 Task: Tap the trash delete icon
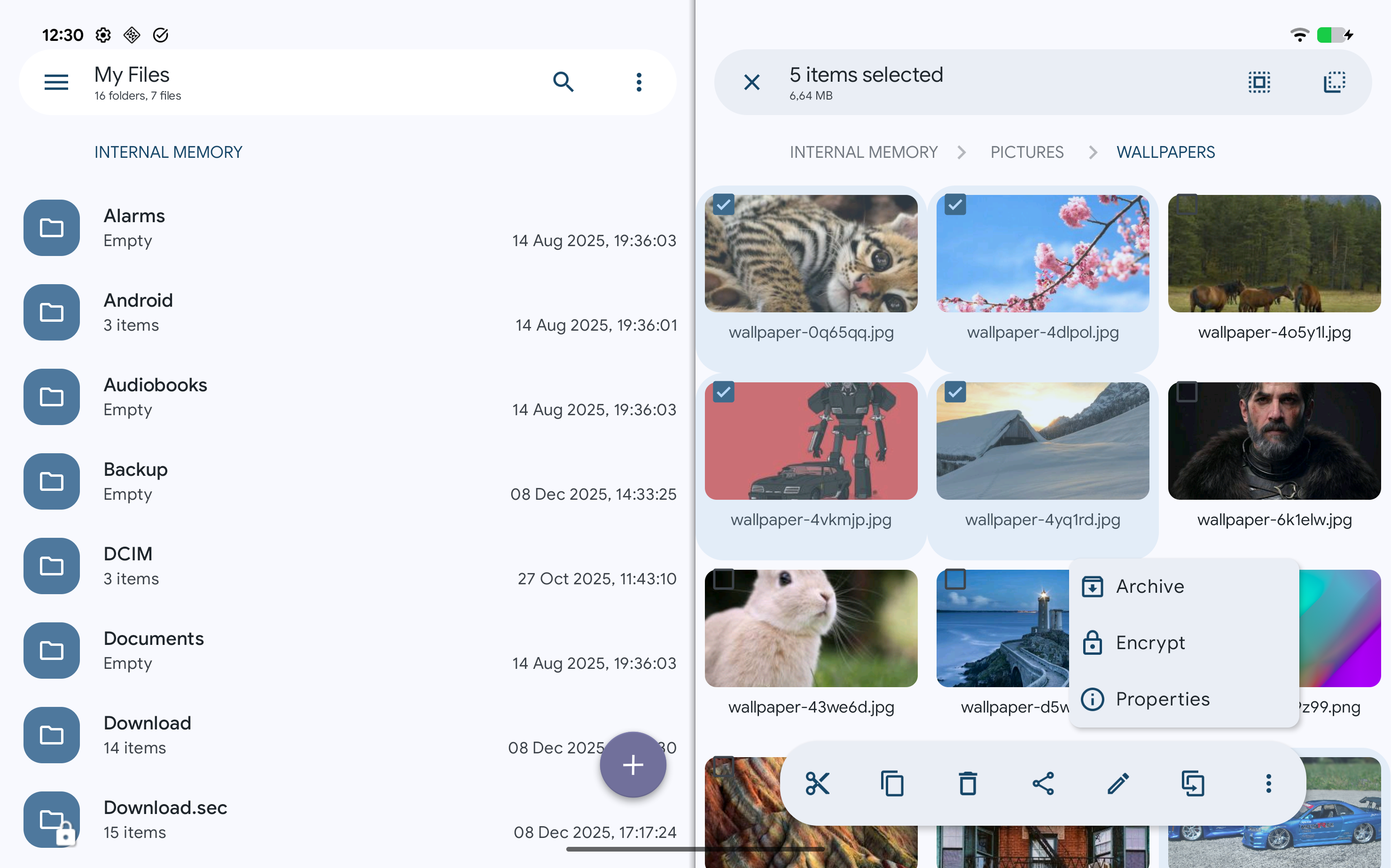tap(968, 783)
